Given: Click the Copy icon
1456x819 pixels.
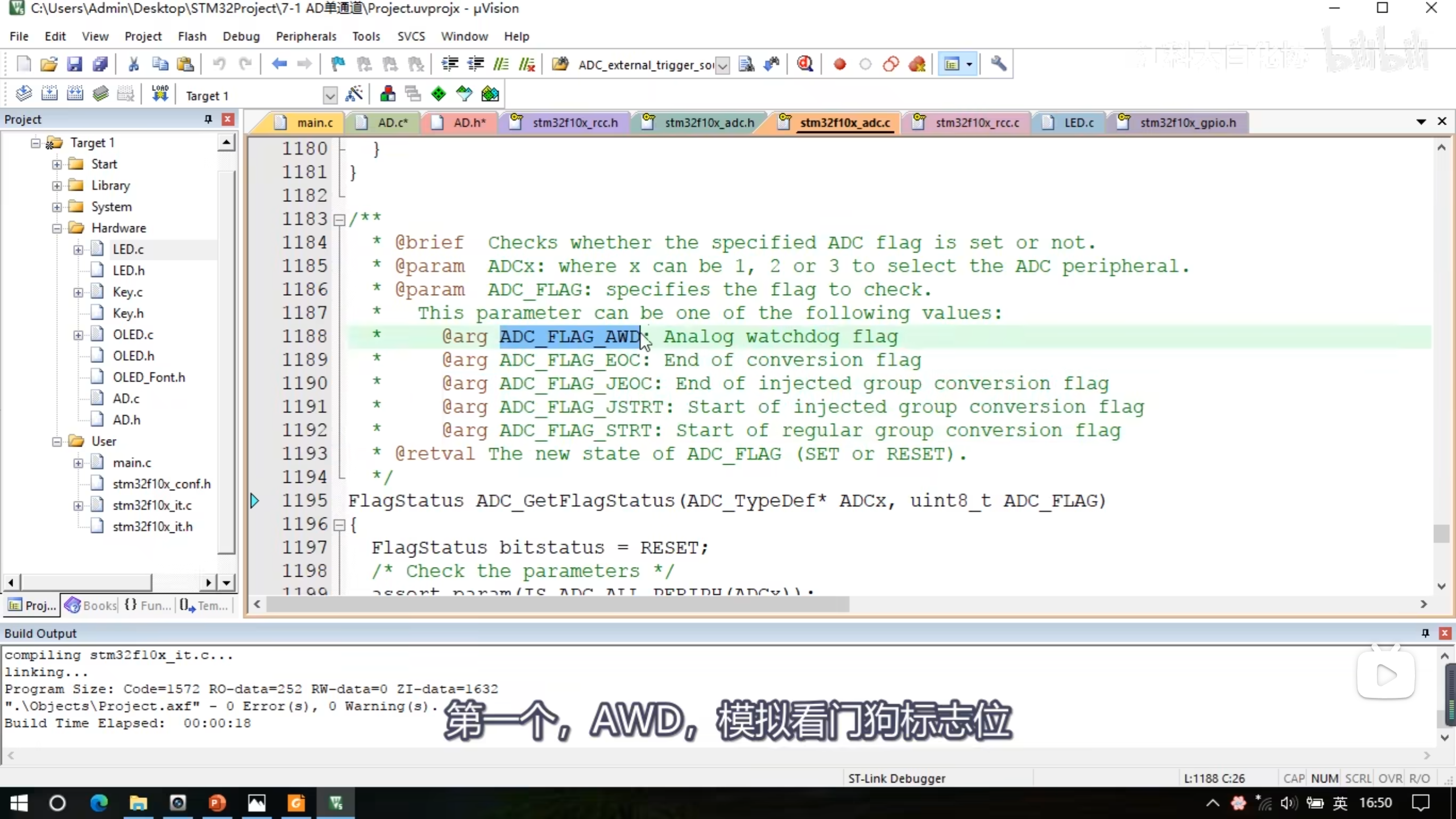Looking at the screenshot, I should (x=160, y=64).
